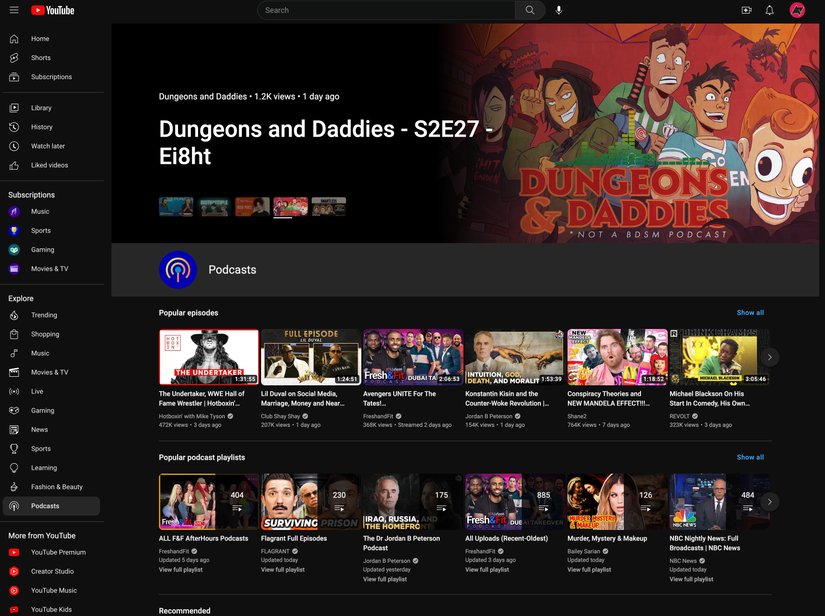Screen dimensions: 825x616
Task: Open the hamburger guide menu
Action: coord(14,10)
